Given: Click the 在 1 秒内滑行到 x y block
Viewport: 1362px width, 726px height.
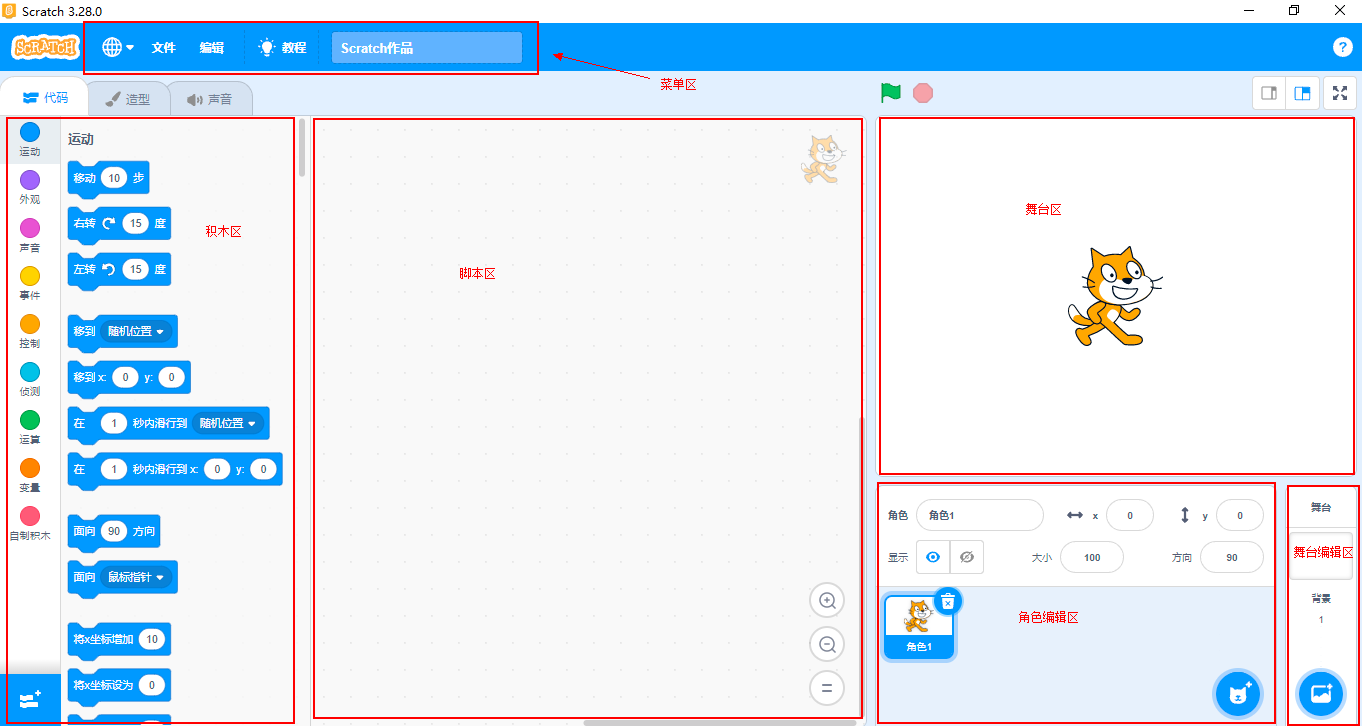Looking at the screenshot, I should tap(175, 469).
